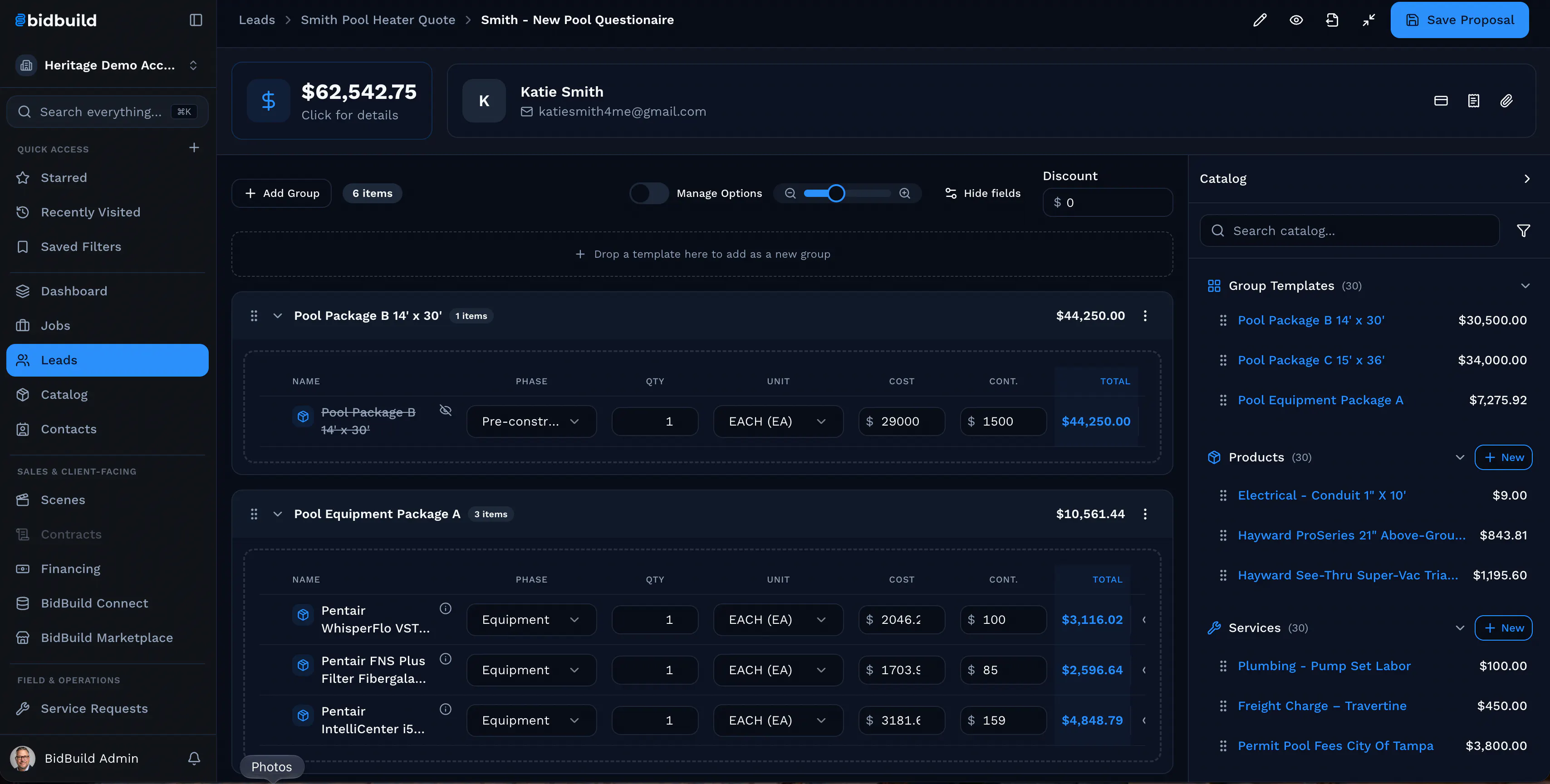Open Scenes in sidebar
1550x784 pixels.
pyautogui.click(x=107, y=500)
